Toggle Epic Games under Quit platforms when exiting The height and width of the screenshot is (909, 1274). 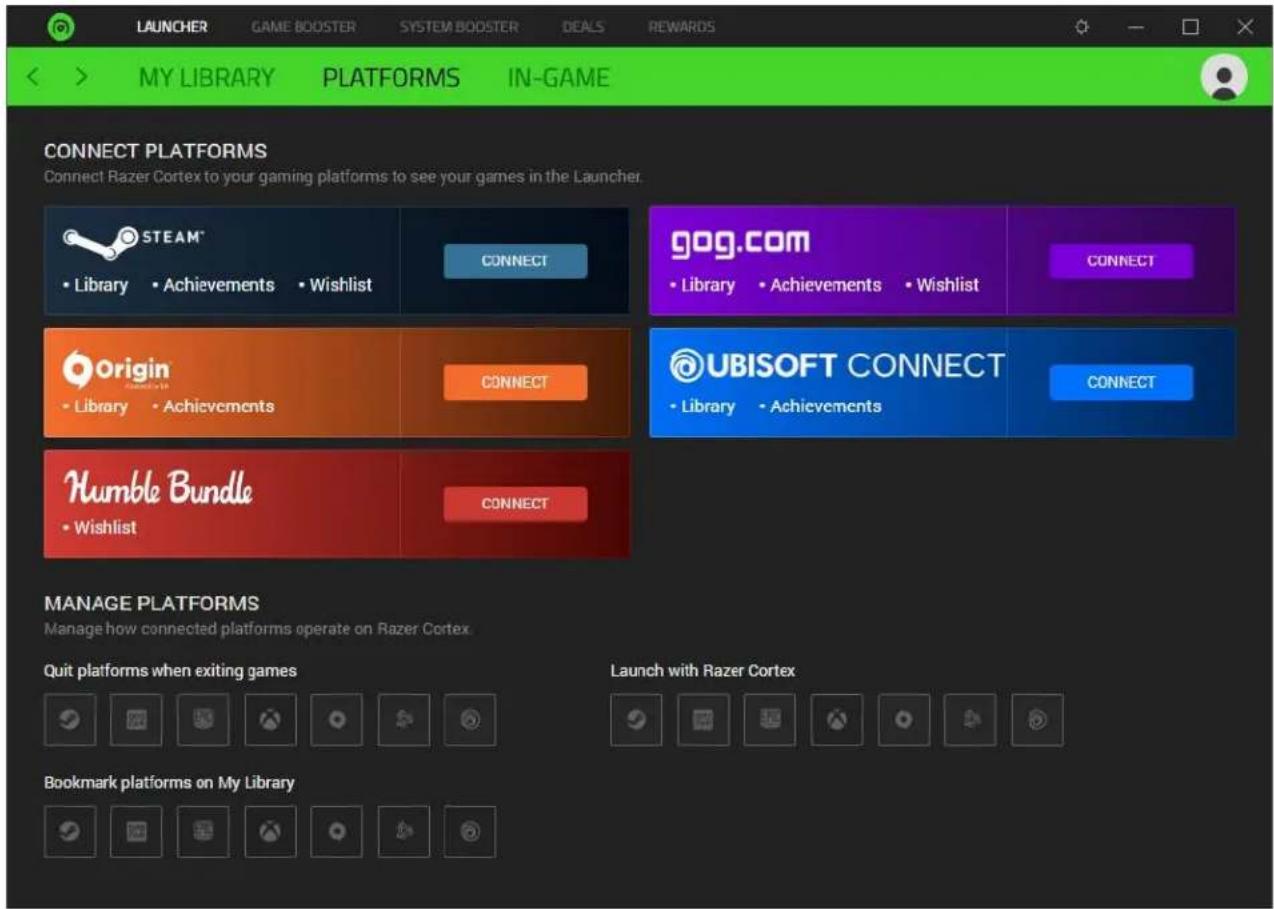click(x=204, y=720)
